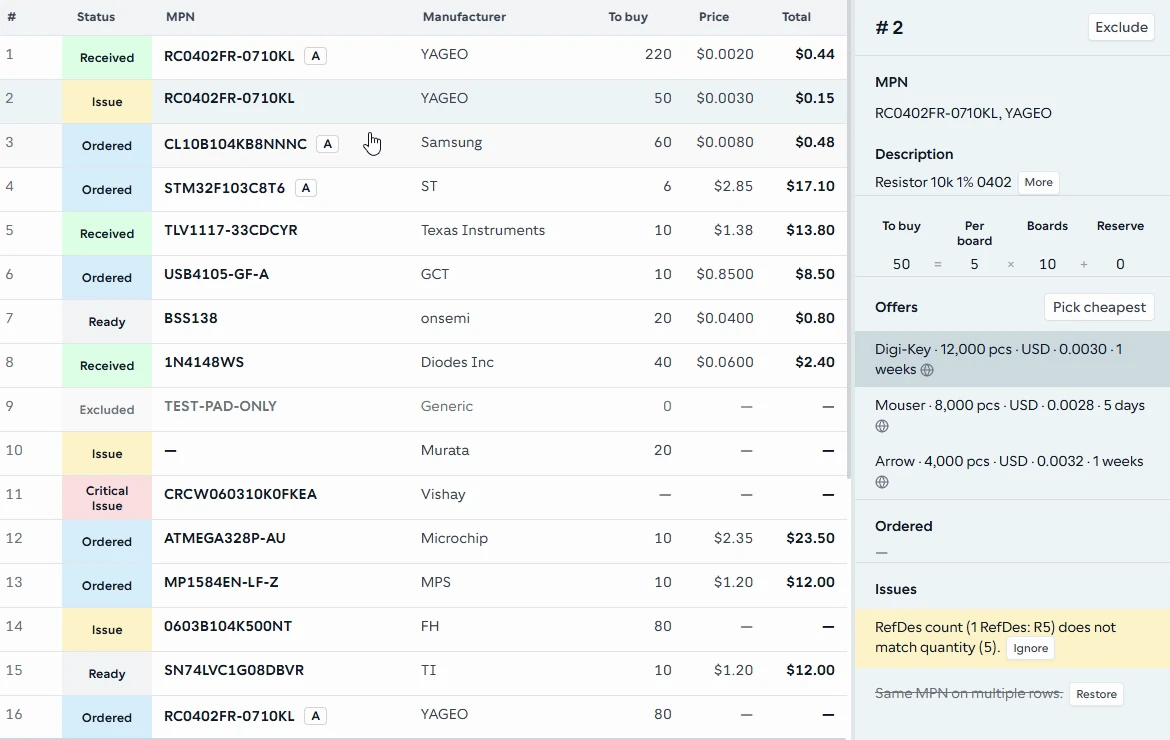Click the Per board value 5
This screenshot has width=1170, height=740.
974,264
